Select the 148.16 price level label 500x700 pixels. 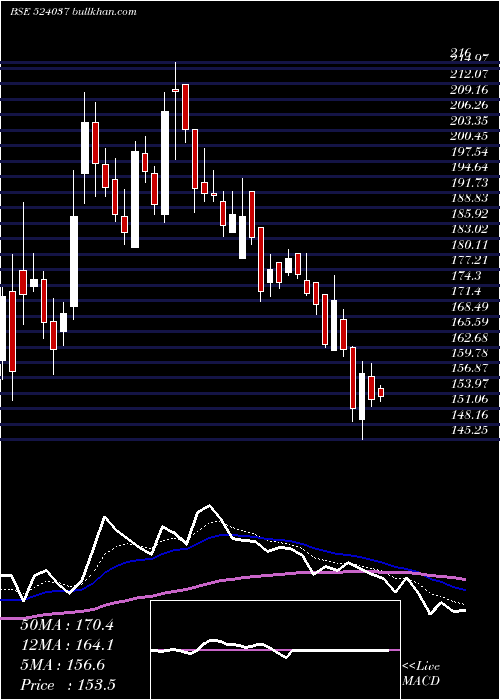tap(469, 414)
